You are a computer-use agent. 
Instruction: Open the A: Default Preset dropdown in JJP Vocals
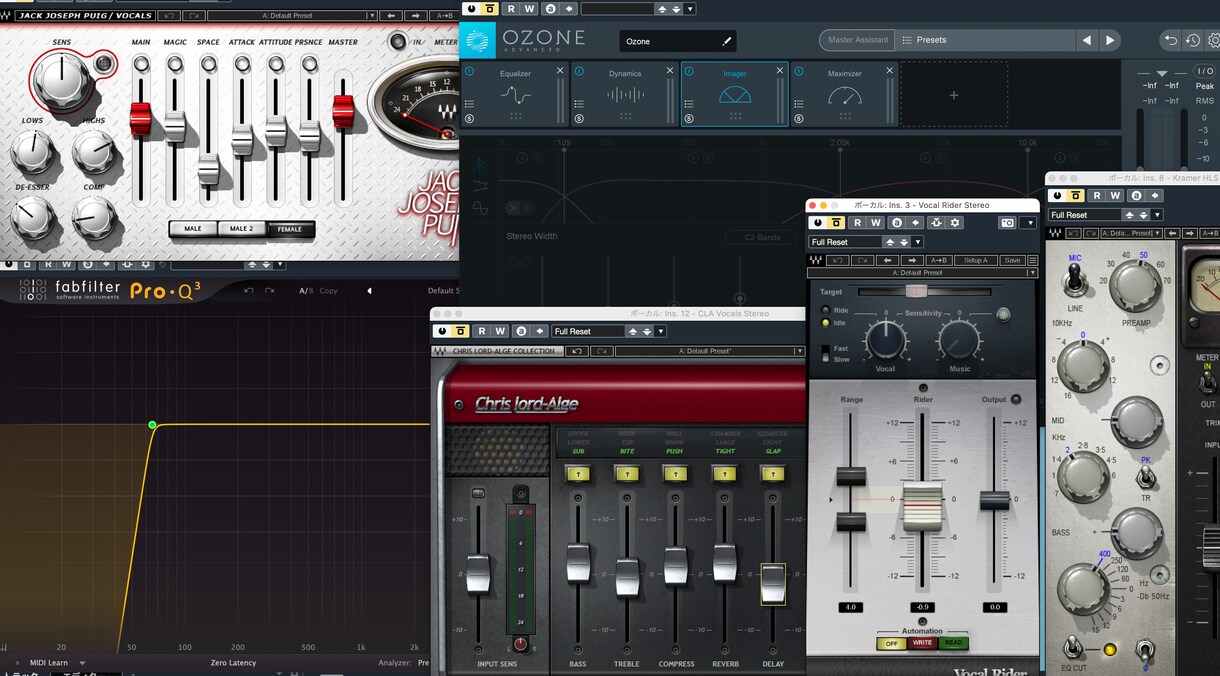tap(293, 15)
